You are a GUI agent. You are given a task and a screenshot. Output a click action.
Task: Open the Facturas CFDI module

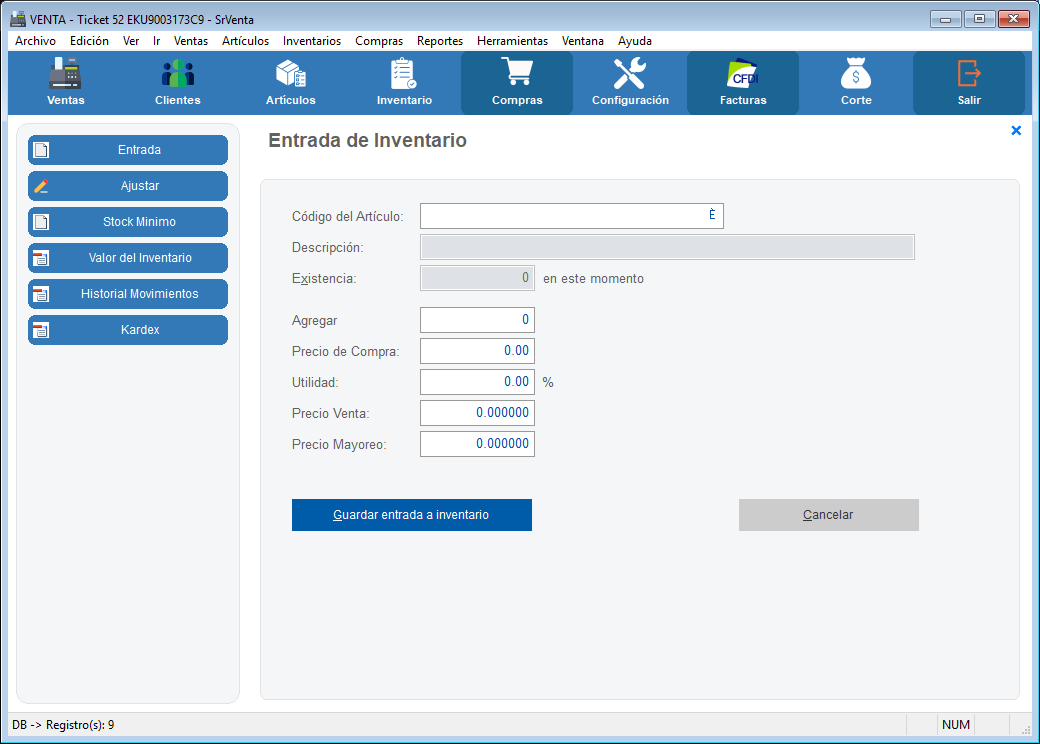743,82
